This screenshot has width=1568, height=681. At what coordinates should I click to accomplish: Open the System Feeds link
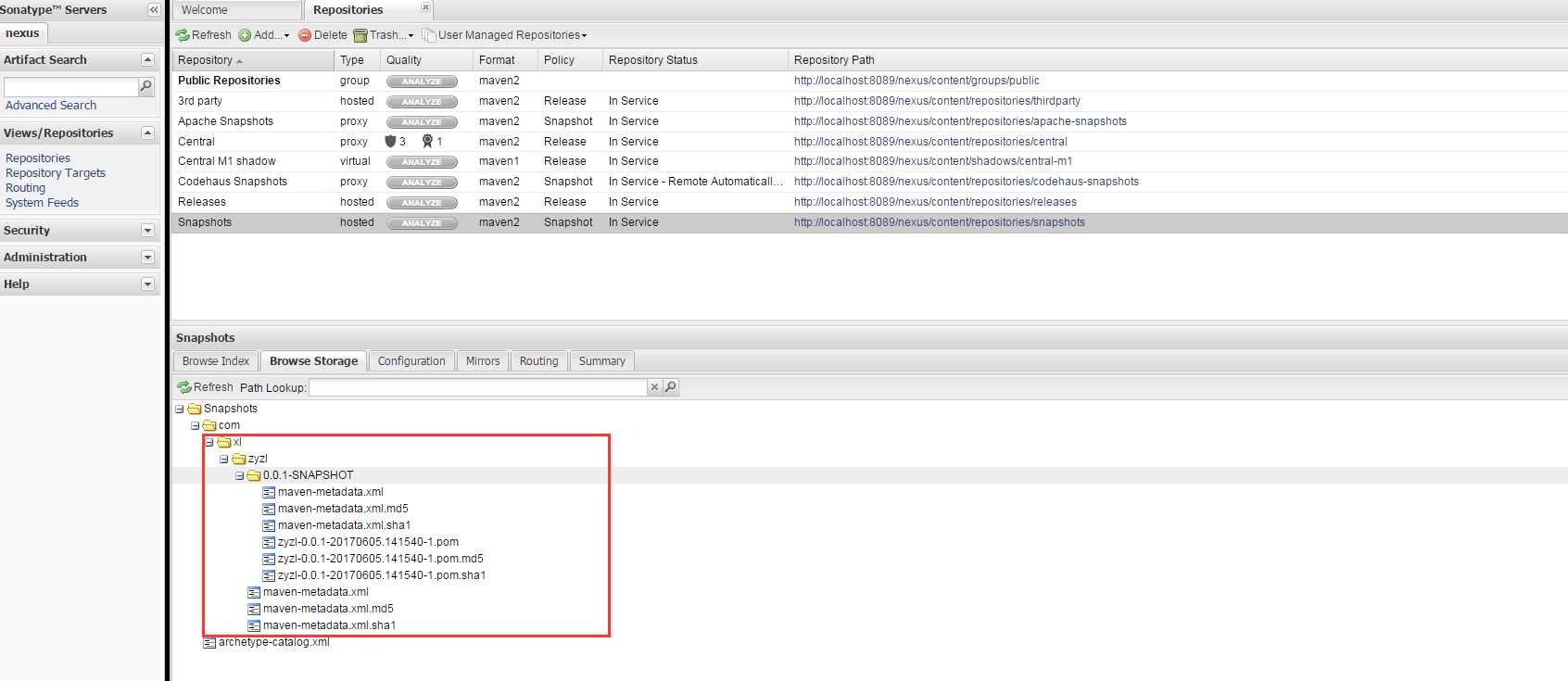coord(42,203)
